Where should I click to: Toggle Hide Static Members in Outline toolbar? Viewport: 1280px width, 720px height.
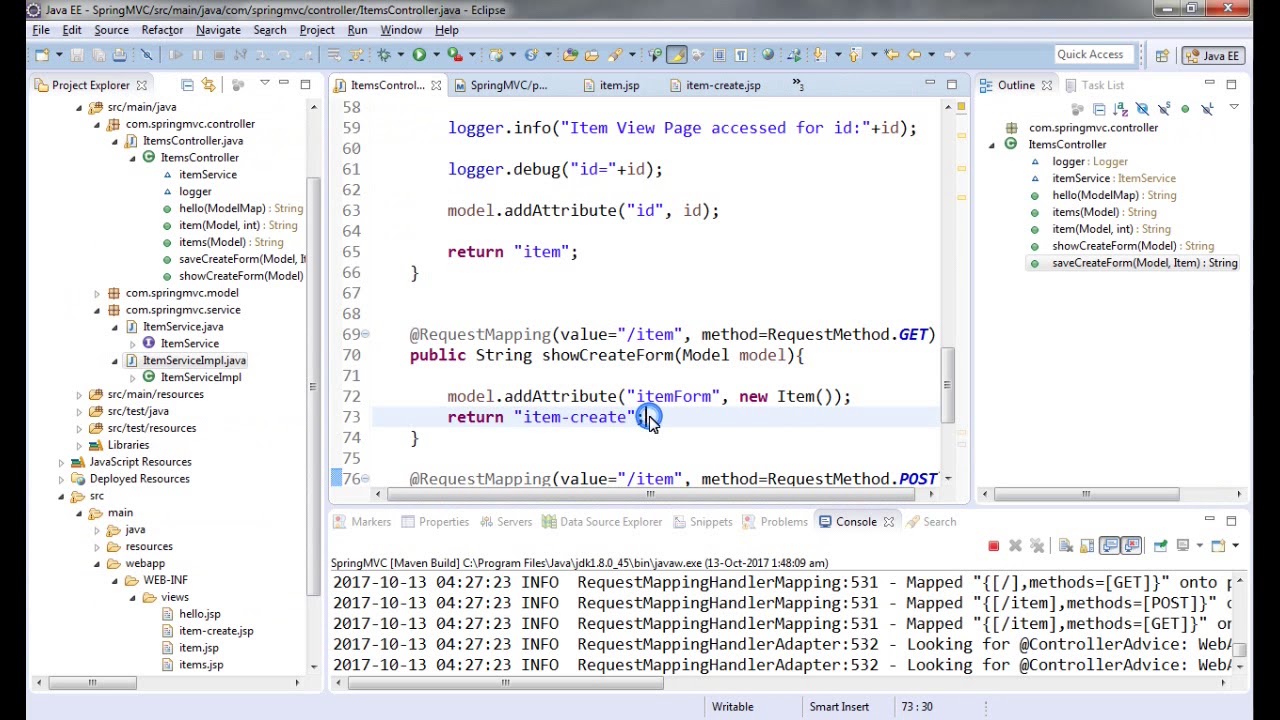(x=1164, y=109)
